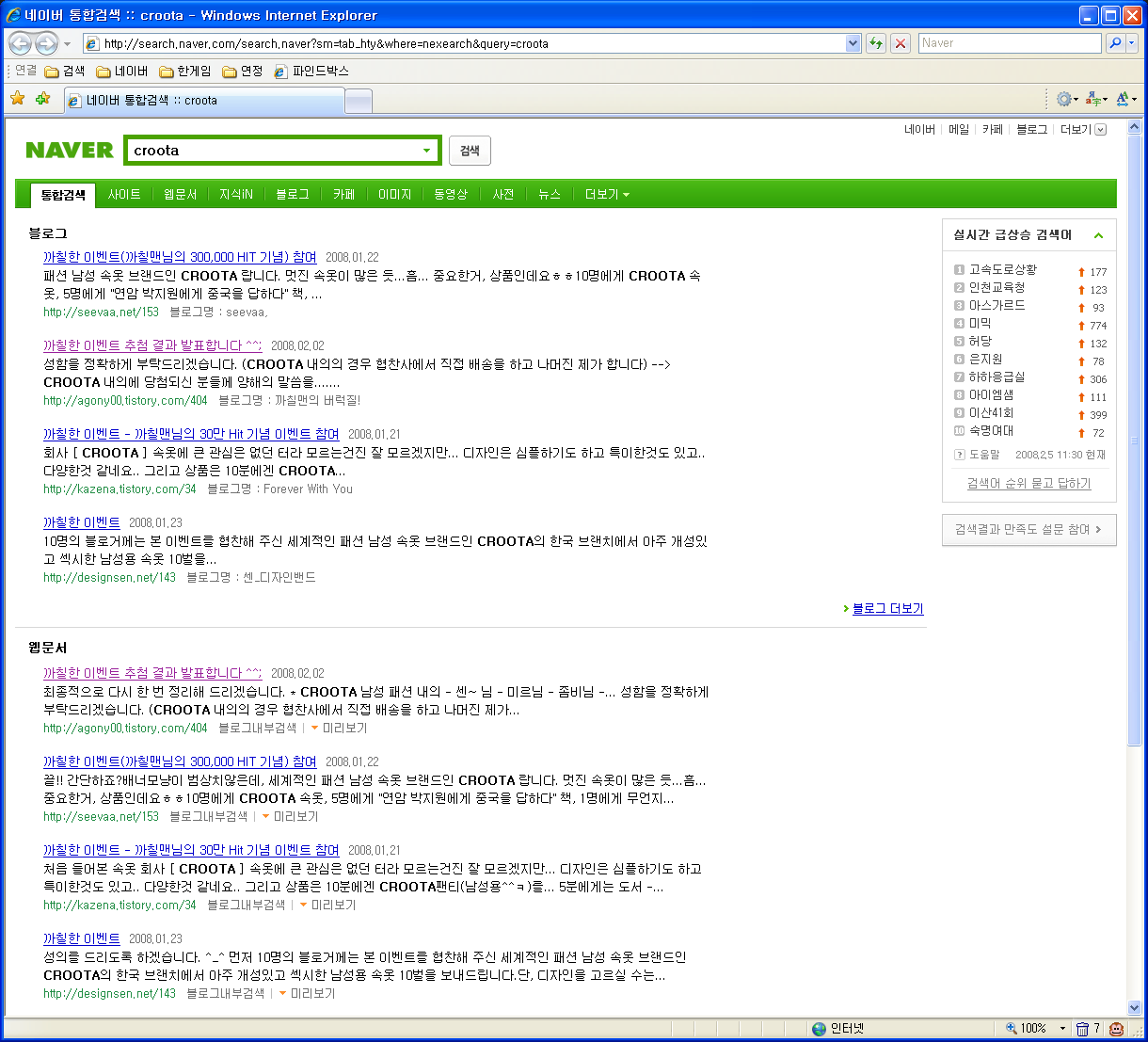
Task: Expand 미리보기 for agony00.tistory.com result
Action: pyautogui.click(x=339, y=728)
